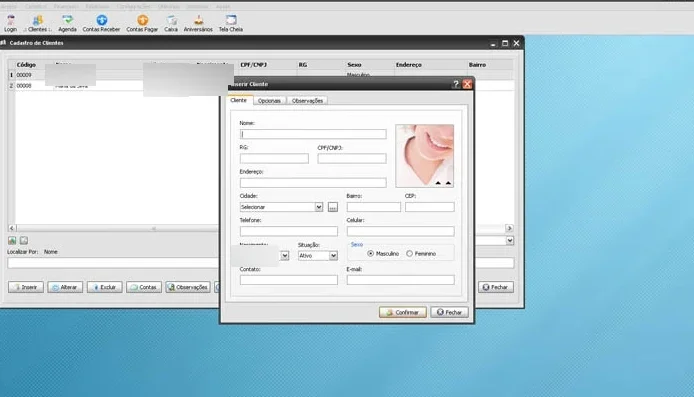Expand the Cidade Selecionar dropdown

coord(319,207)
